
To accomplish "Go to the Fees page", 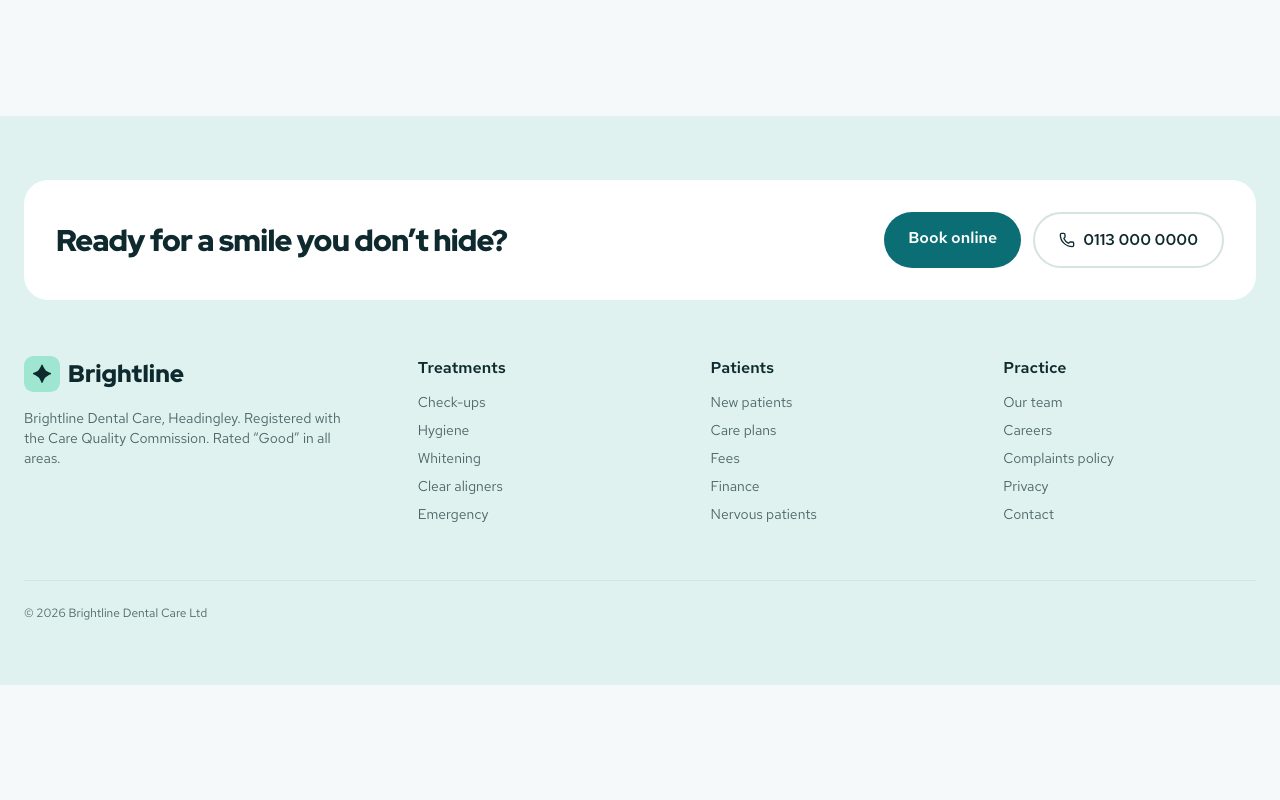I will click(725, 458).
